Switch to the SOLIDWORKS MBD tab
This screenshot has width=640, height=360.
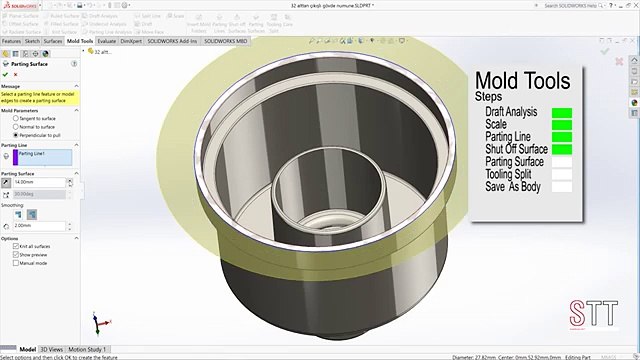pos(226,41)
